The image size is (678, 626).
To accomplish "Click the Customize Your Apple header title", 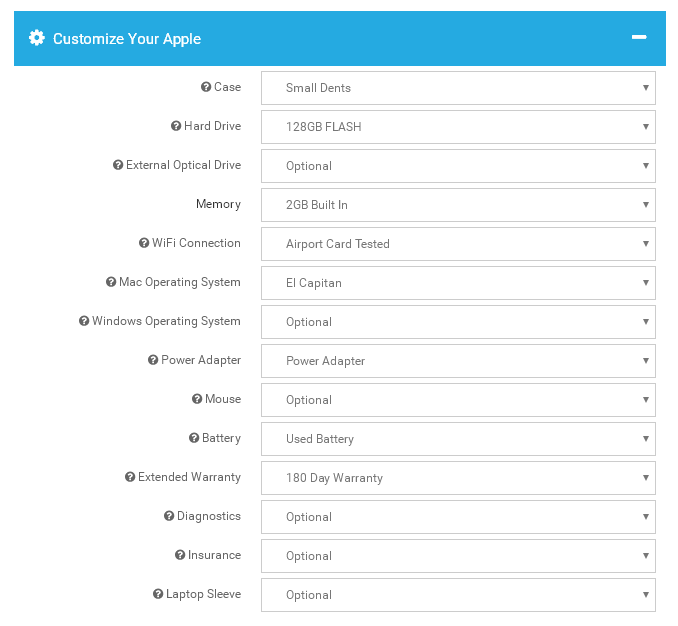I will tap(127, 38).
